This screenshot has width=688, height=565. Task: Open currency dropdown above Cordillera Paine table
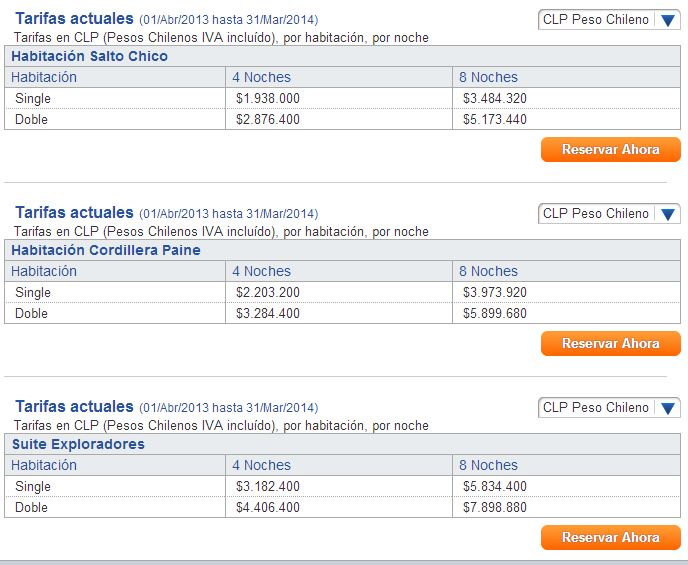click(609, 214)
